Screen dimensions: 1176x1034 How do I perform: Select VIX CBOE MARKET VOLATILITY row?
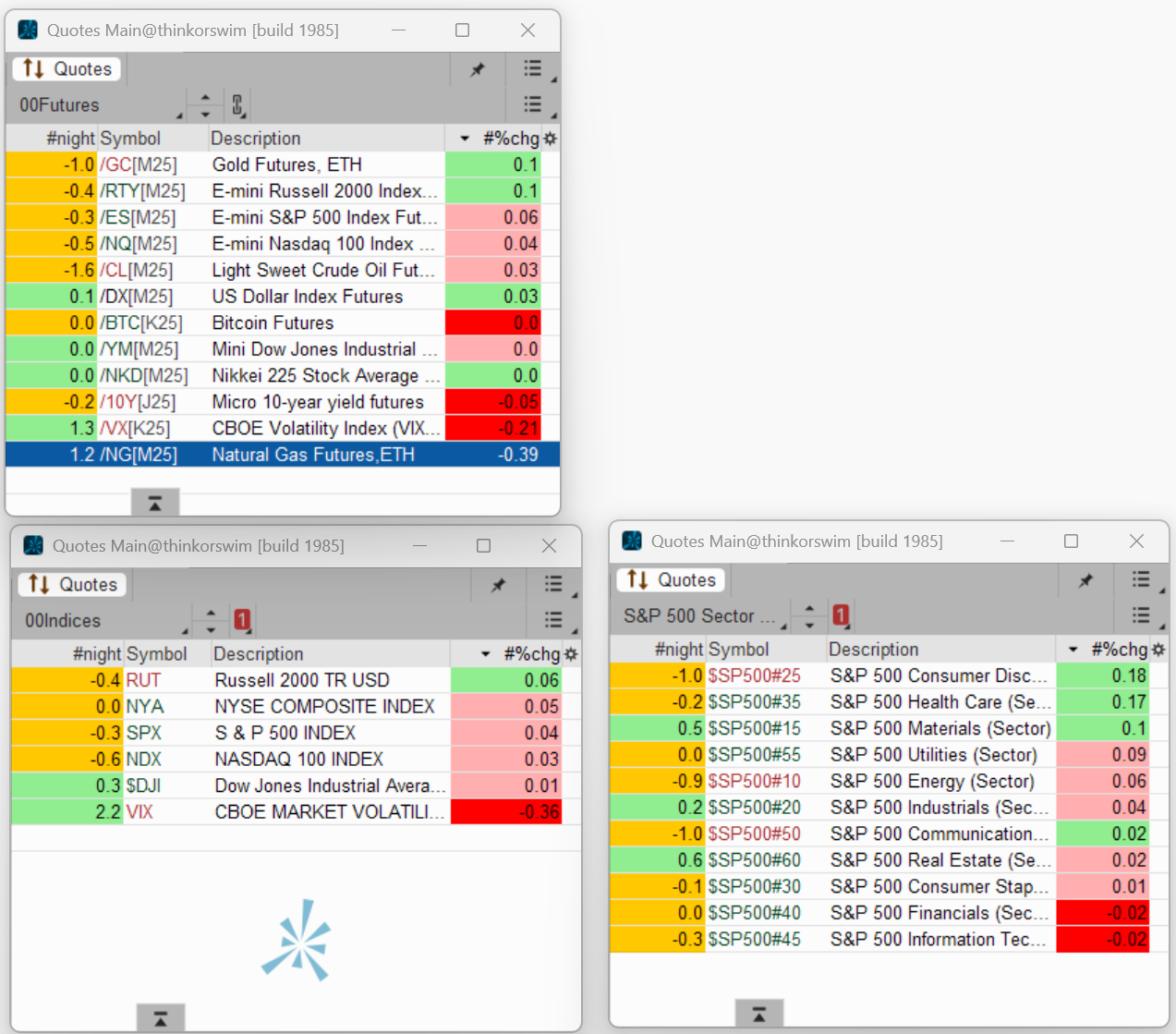coord(296,812)
